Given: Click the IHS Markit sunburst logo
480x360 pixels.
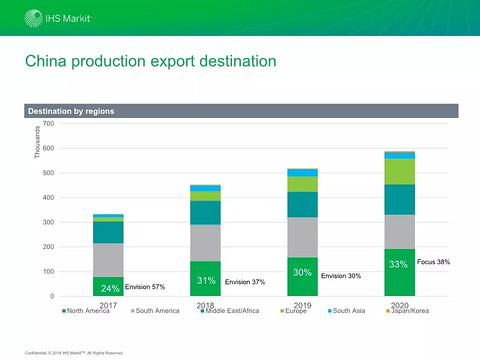Looking at the screenshot, I should (34, 18).
